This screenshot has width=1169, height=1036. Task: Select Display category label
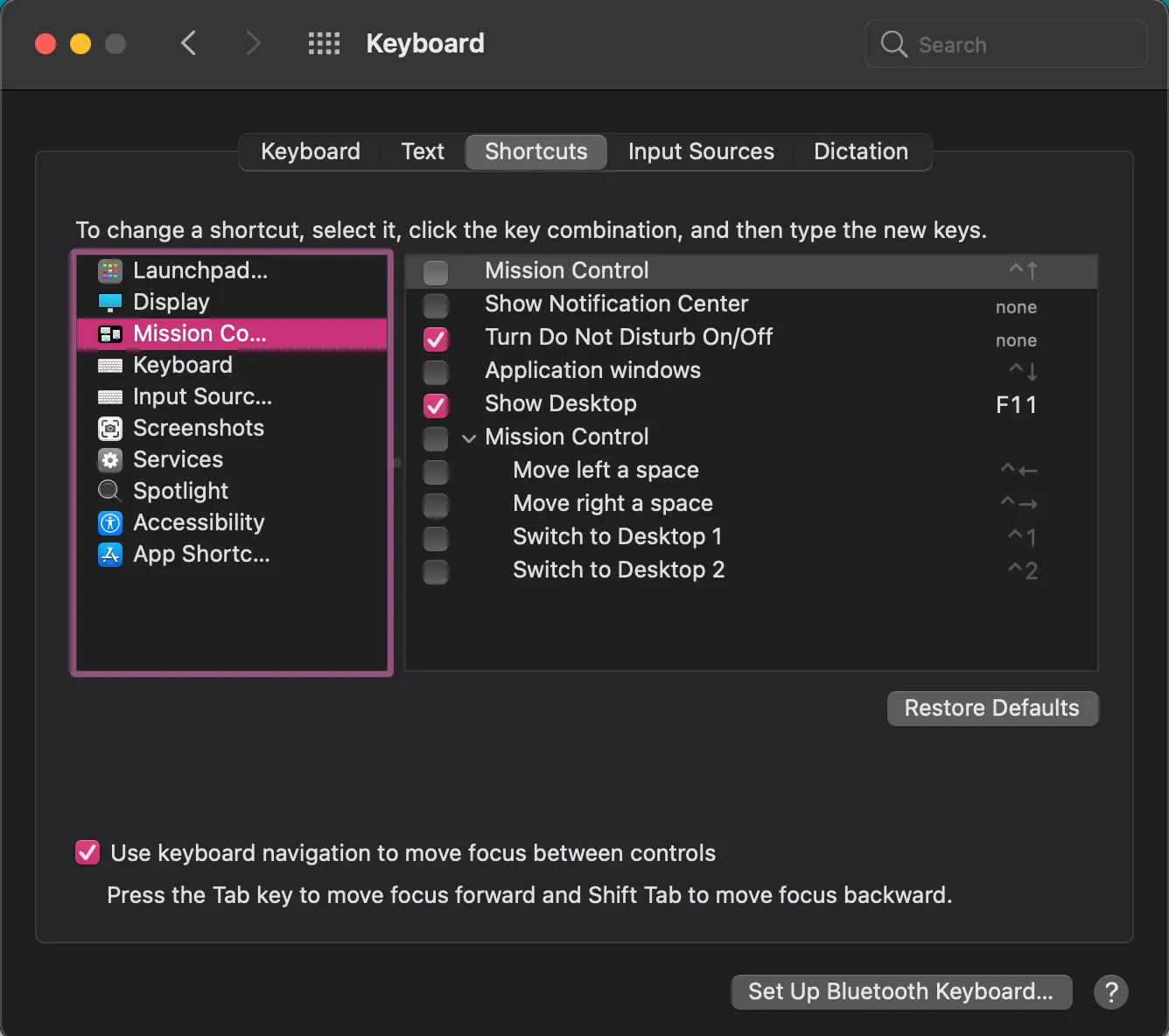(171, 302)
